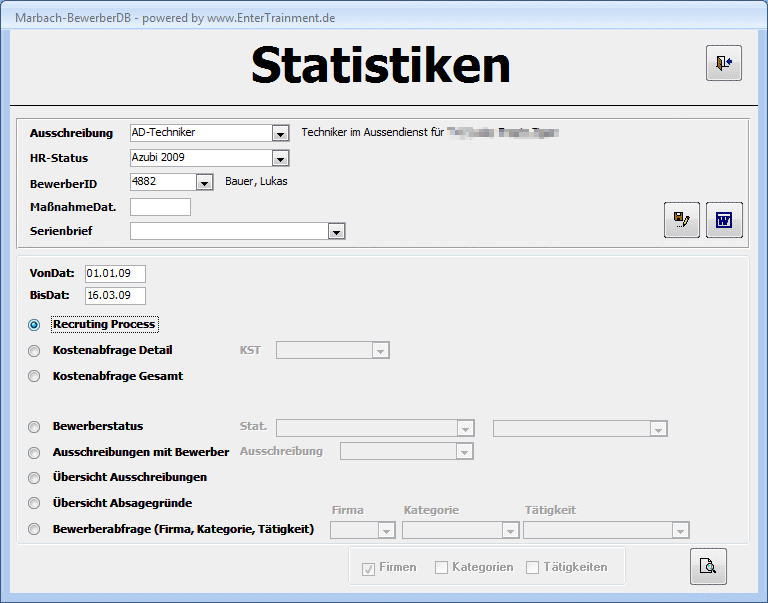The height and width of the screenshot is (603, 768).
Task: Select the Kostenabfrage Gesamt radio button
Action: coord(35,377)
